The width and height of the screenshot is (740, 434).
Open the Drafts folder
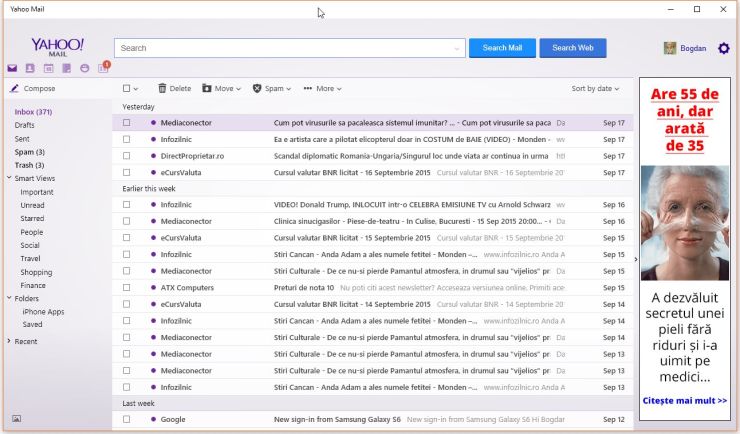coord(25,125)
